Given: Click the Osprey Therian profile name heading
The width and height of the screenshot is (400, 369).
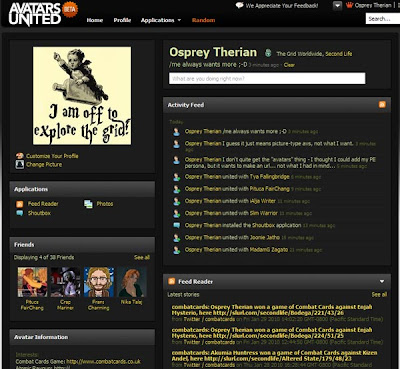Looking at the screenshot, I should (x=213, y=52).
